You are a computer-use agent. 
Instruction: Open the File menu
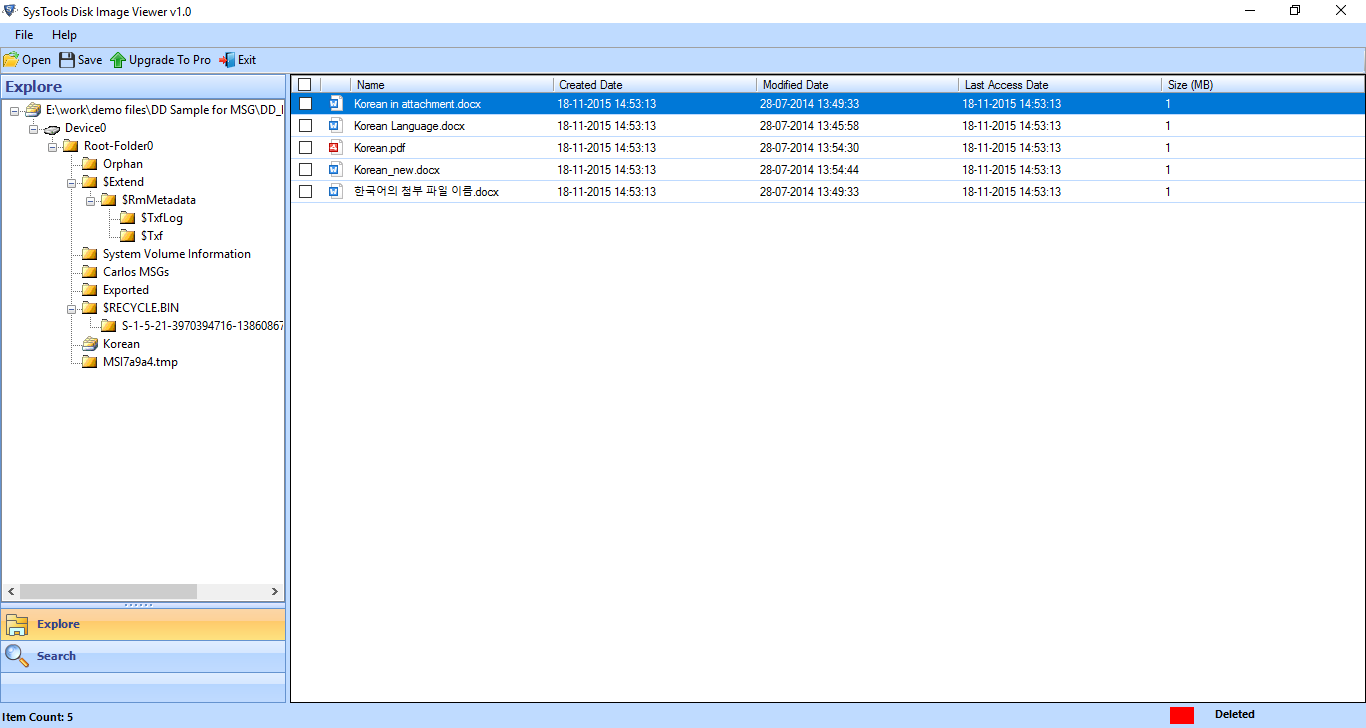(24, 35)
